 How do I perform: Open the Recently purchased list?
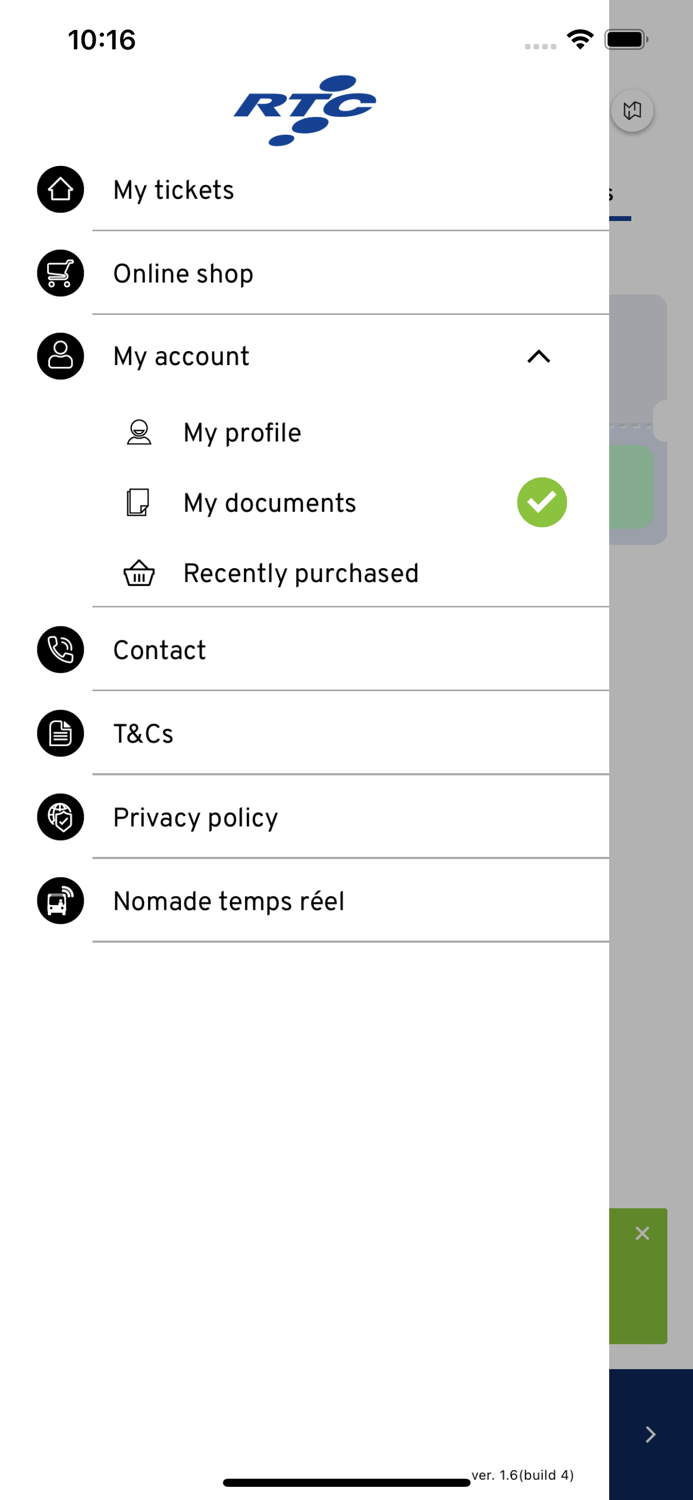(301, 574)
